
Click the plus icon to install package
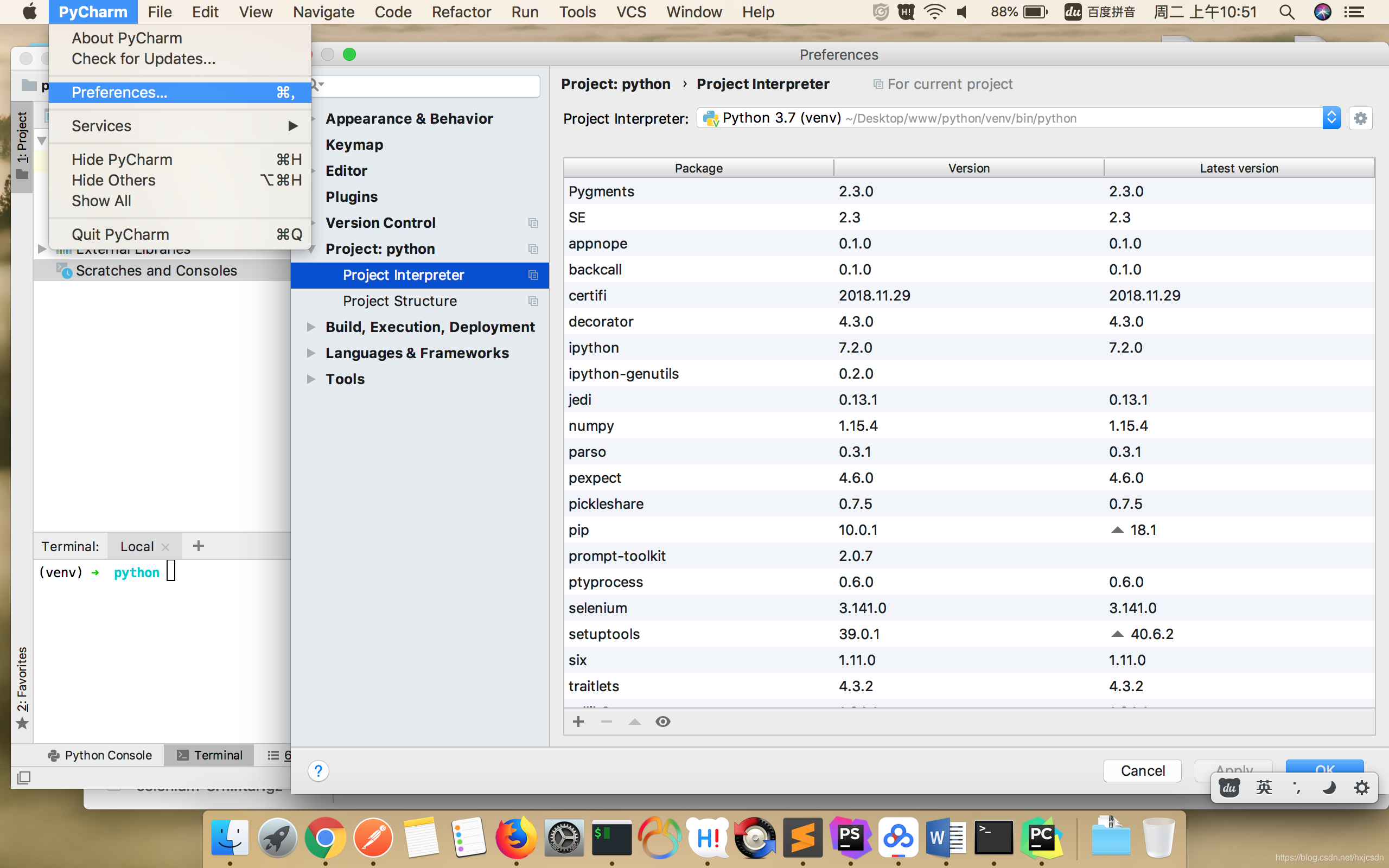pyautogui.click(x=578, y=722)
